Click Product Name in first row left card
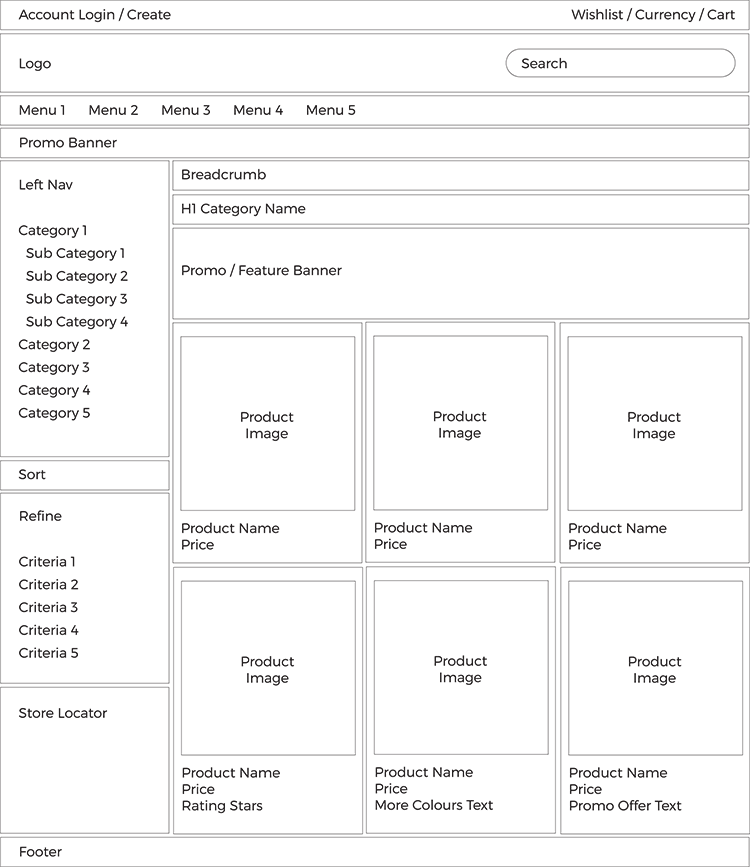 [x=230, y=529]
